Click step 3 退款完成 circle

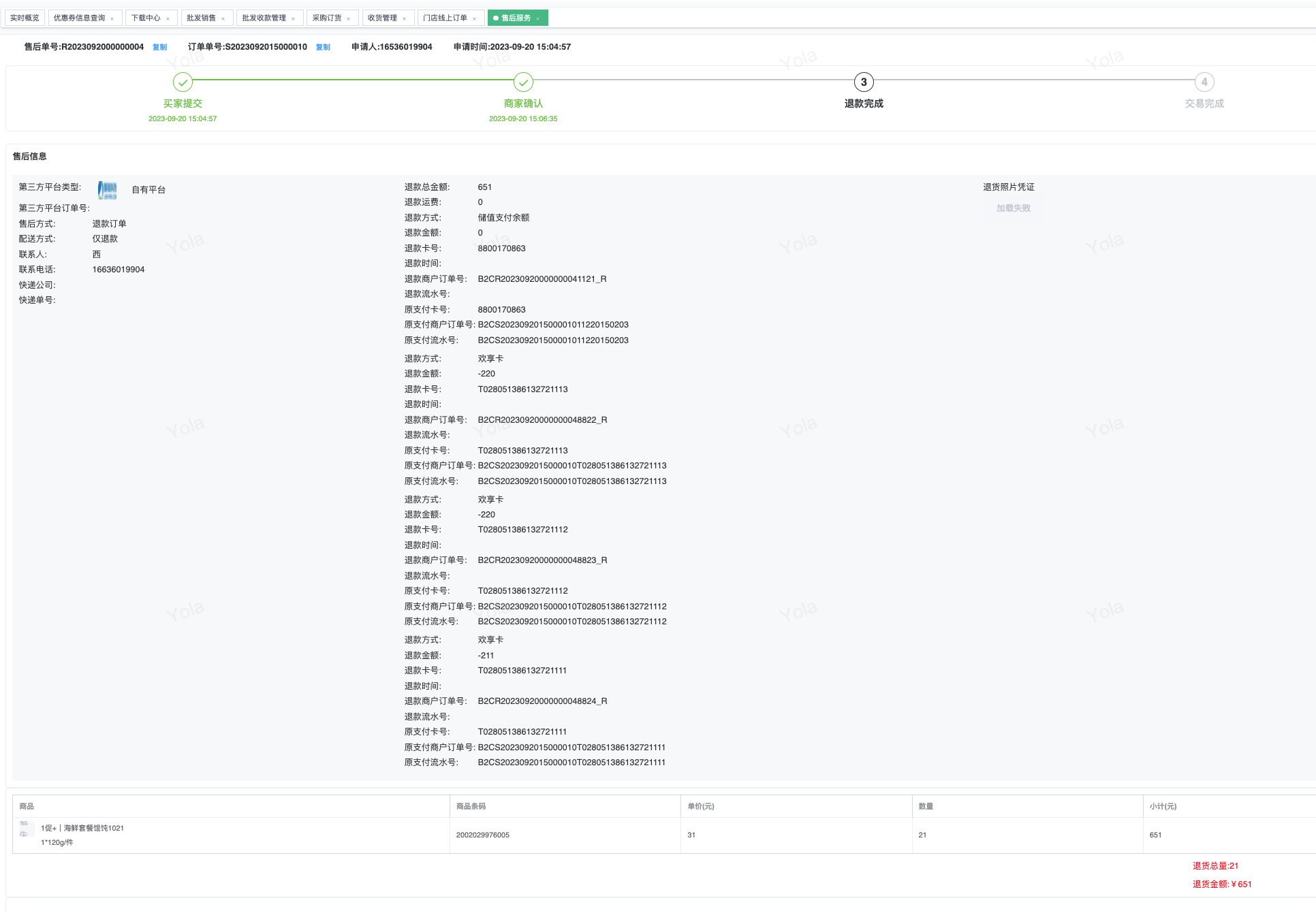[864, 82]
